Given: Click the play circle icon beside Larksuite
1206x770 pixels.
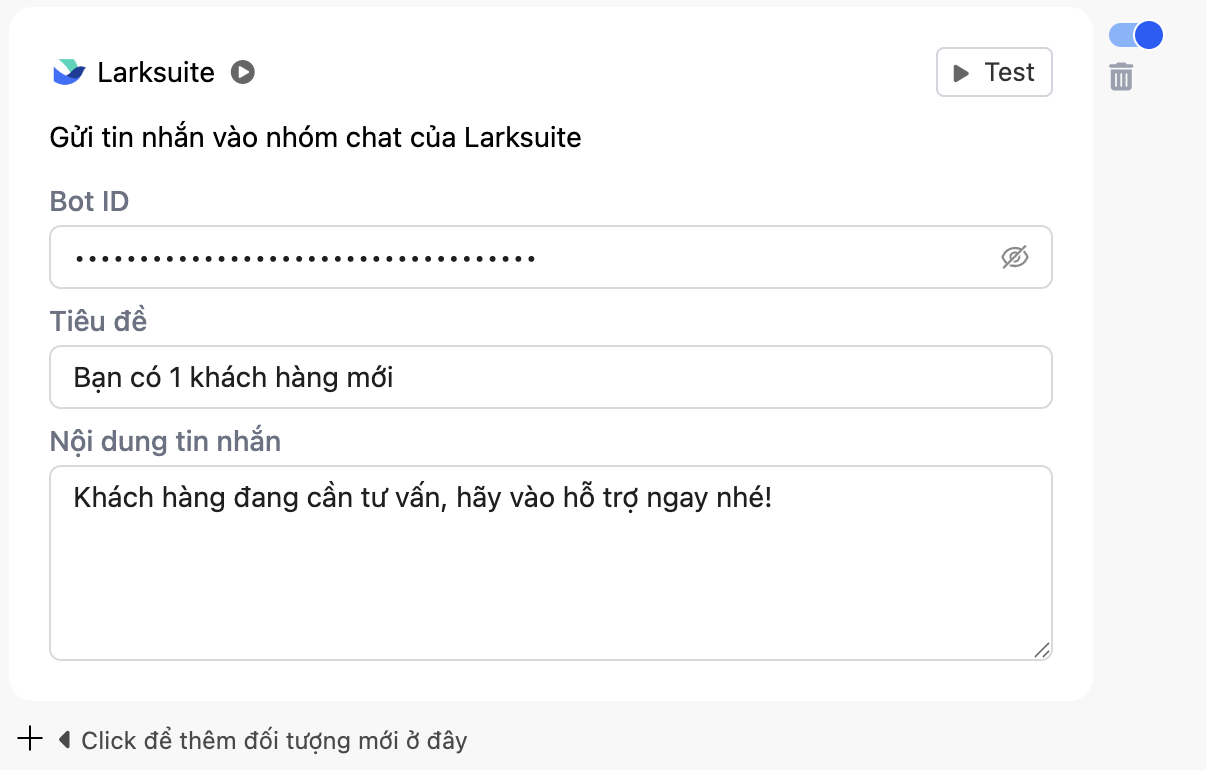Looking at the screenshot, I should [243, 73].
